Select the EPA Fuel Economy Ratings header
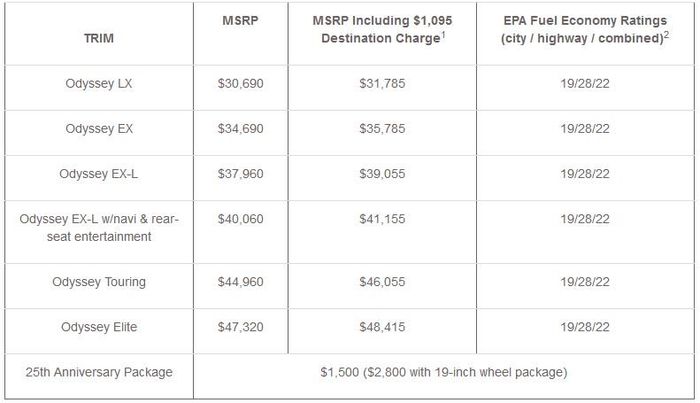Screen dimensions: 700x403 click(x=571, y=29)
